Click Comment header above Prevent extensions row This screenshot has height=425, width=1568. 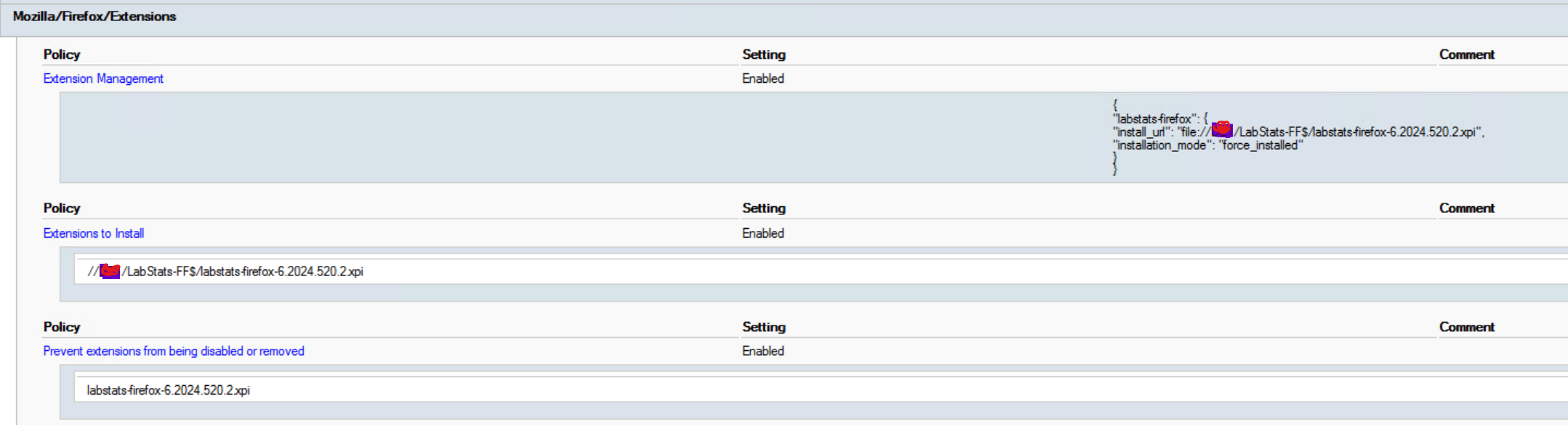[1467, 327]
